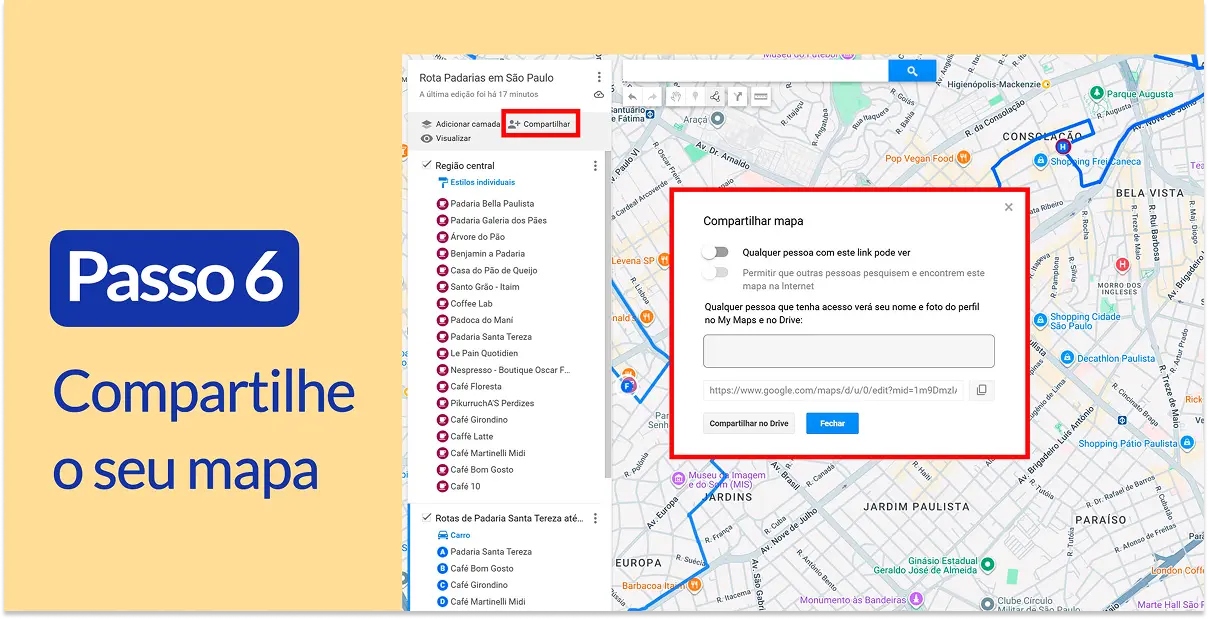
Task: Open the Rotas de Padaria layer options menu
Action: pyautogui.click(x=596, y=518)
